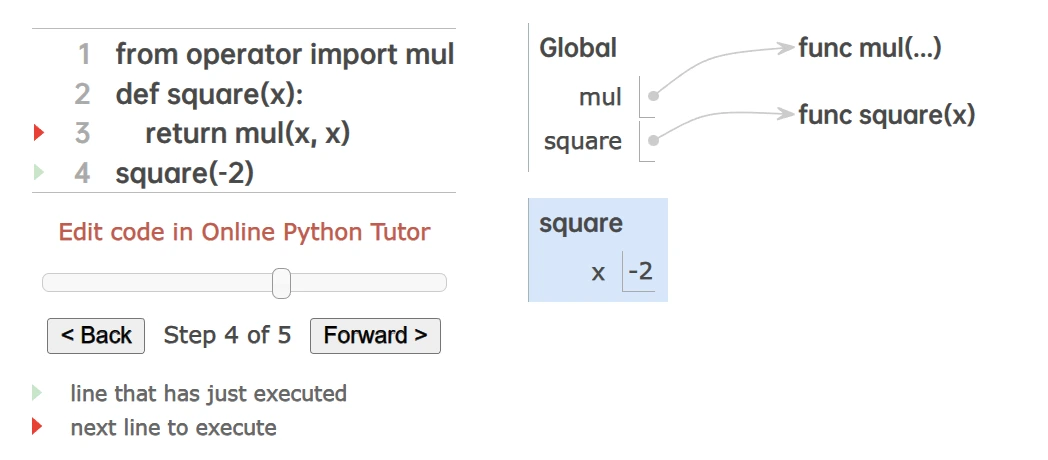1048x460 pixels.
Task: Click the red arrow in the legend
Action: point(38,427)
